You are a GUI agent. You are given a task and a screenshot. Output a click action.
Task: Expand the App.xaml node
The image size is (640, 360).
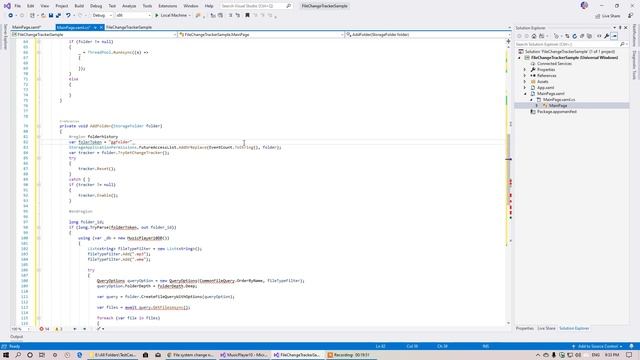click(x=525, y=88)
